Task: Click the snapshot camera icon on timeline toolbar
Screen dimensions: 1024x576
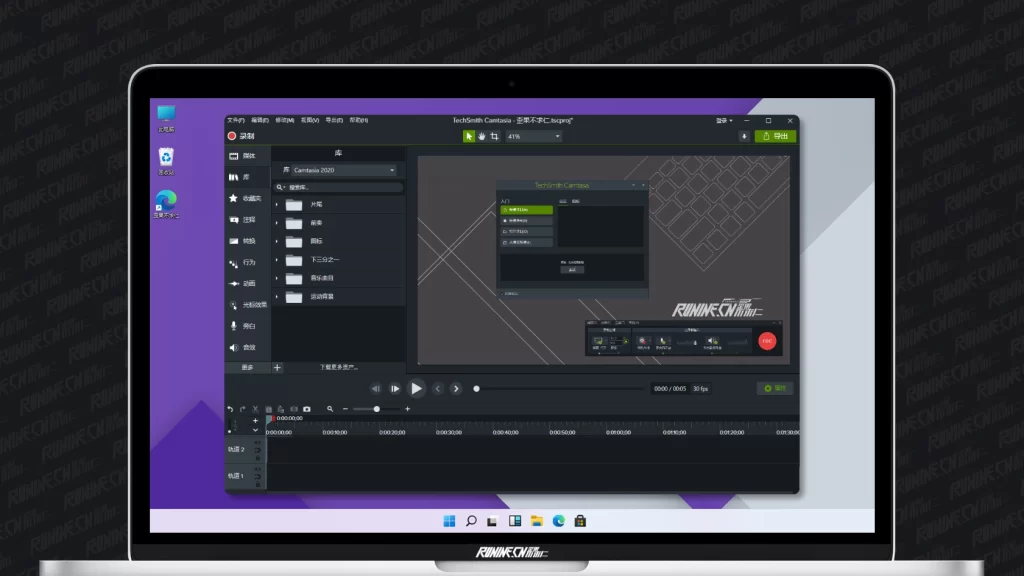Action: pos(307,409)
